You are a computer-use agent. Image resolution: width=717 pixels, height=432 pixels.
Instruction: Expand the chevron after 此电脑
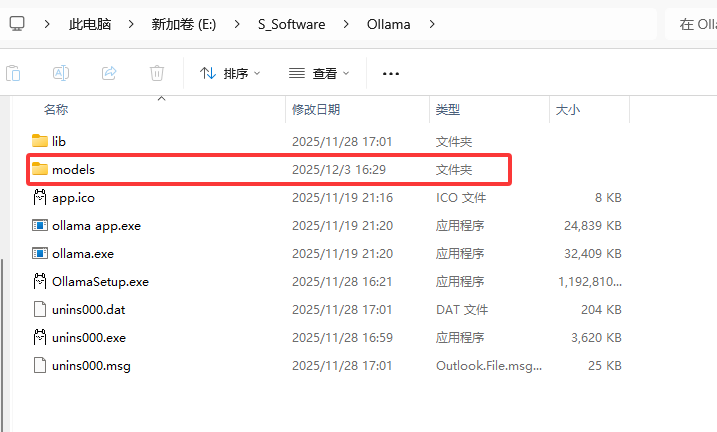tap(131, 24)
